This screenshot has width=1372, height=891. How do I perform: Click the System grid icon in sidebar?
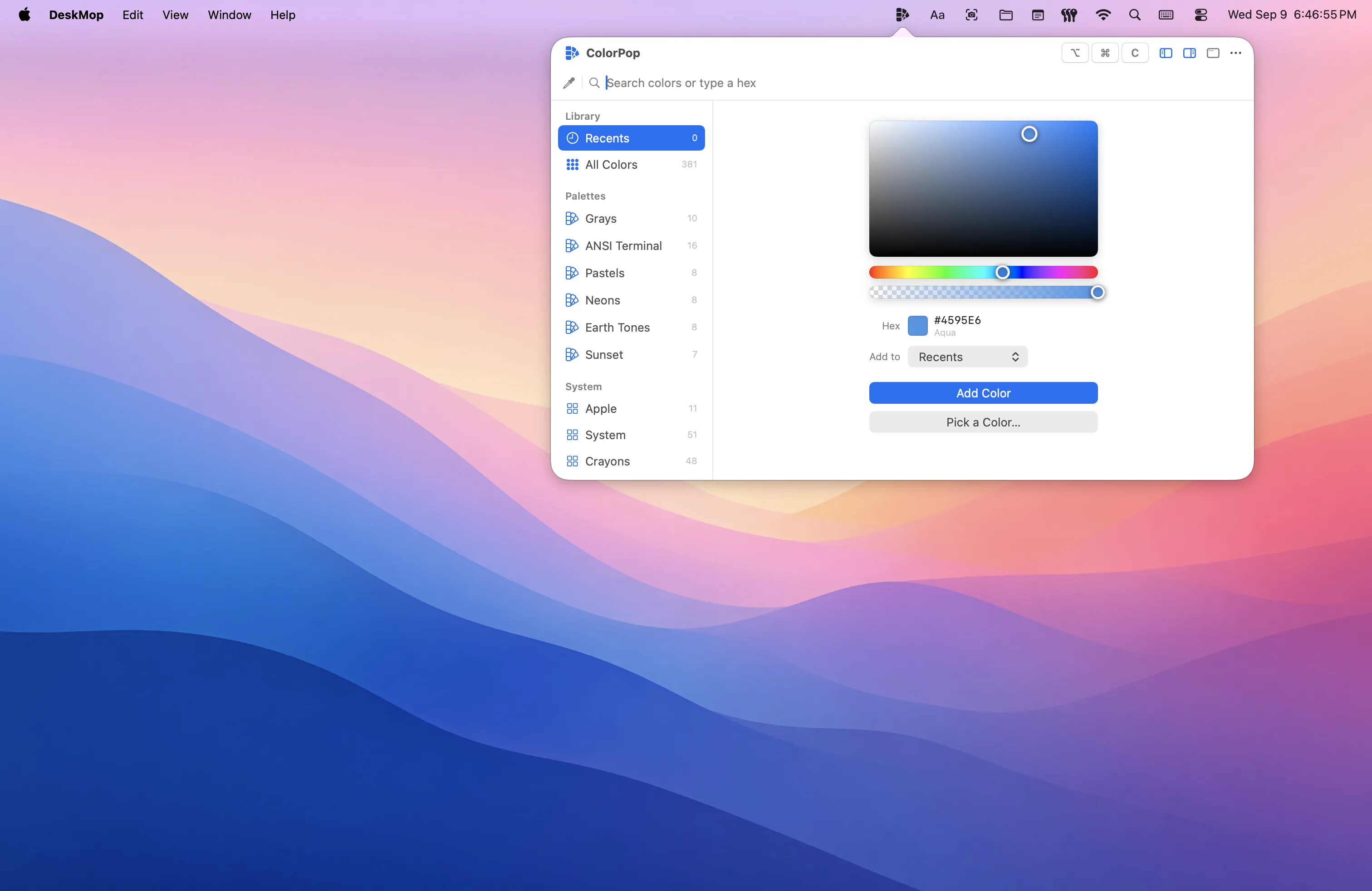573,435
